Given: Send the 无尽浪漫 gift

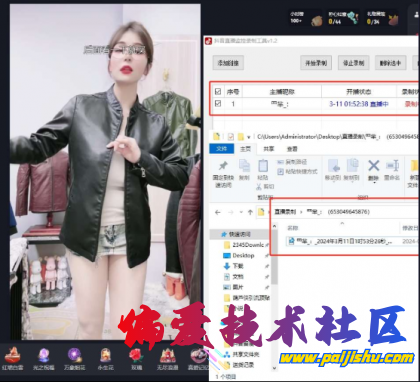Looking at the screenshot, I should click(168, 359).
